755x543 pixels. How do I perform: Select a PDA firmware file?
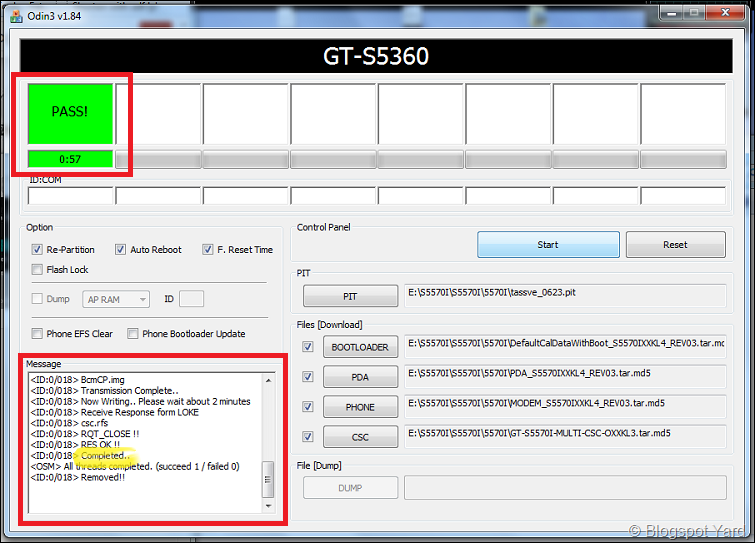point(361,377)
